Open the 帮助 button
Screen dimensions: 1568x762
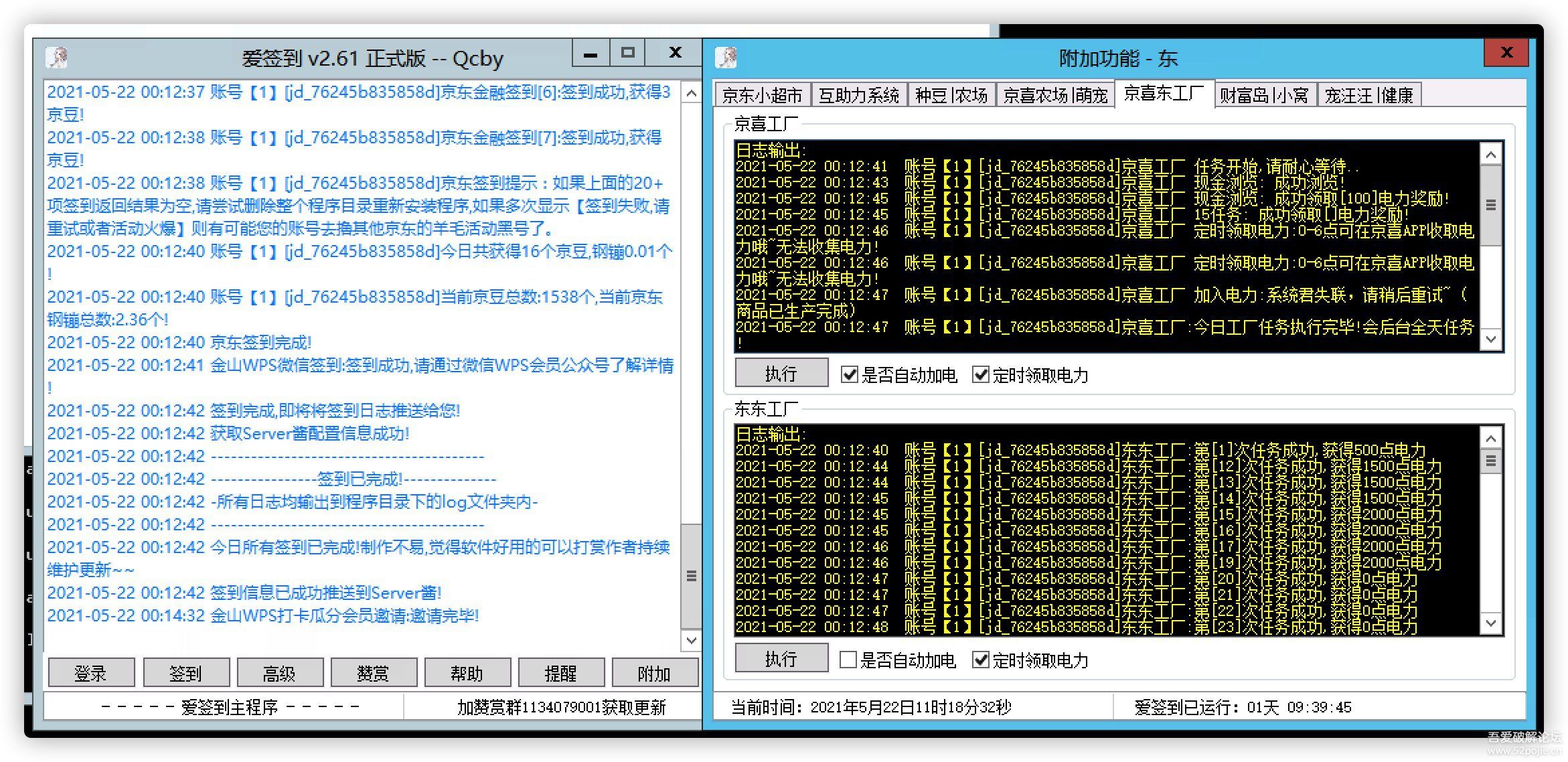coord(467,673)
